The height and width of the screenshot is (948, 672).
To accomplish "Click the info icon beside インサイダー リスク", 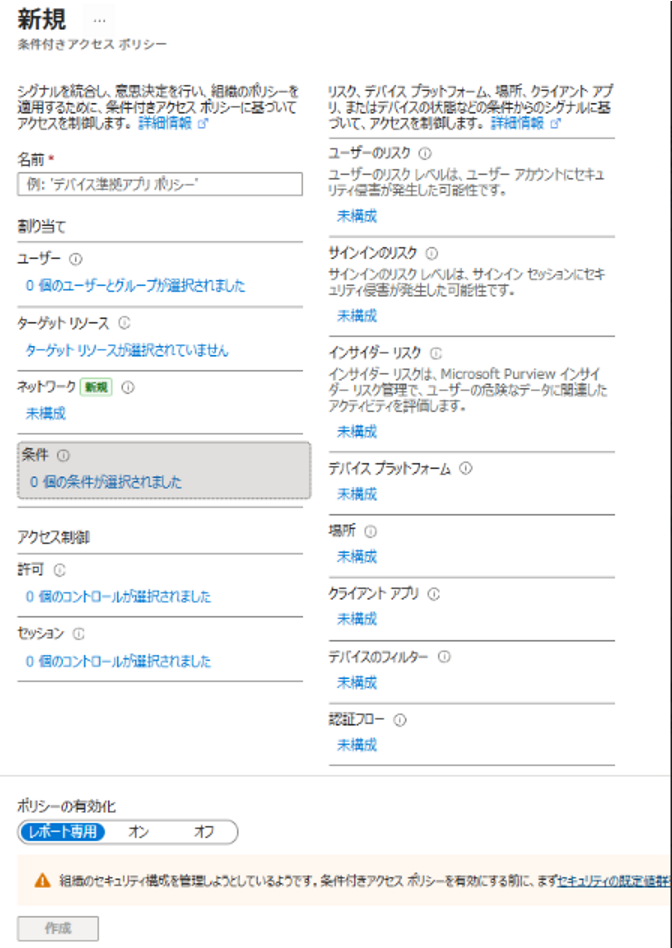I will 434,353.
